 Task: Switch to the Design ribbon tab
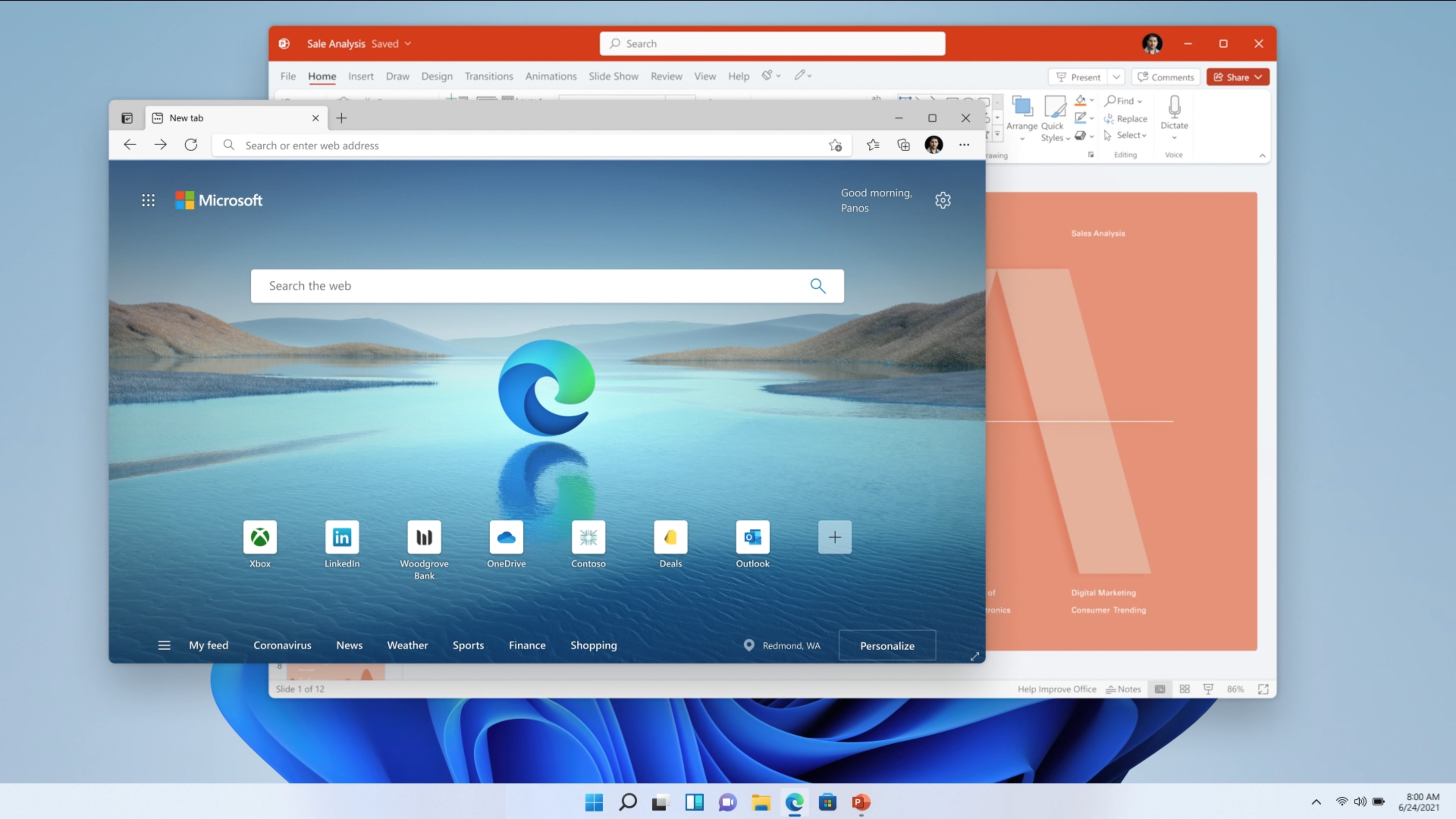point(437,76)
